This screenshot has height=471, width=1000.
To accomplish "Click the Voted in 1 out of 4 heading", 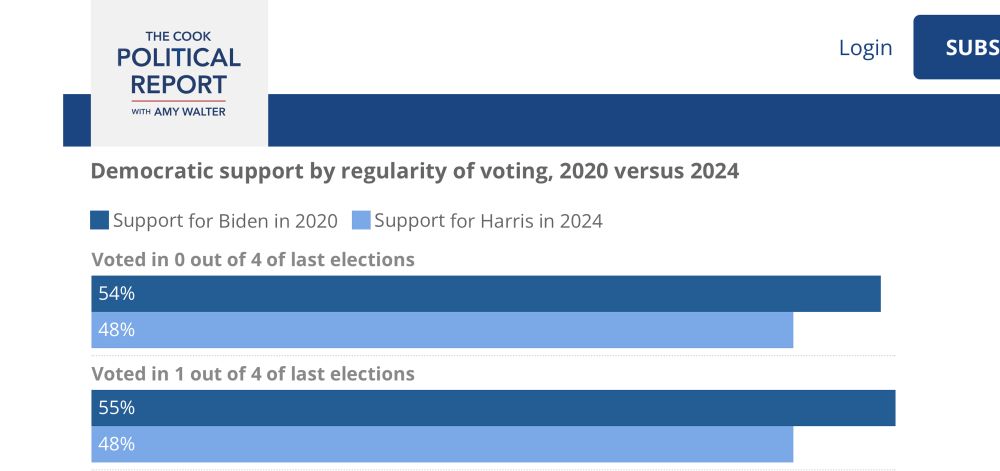I will click(253, 373).
